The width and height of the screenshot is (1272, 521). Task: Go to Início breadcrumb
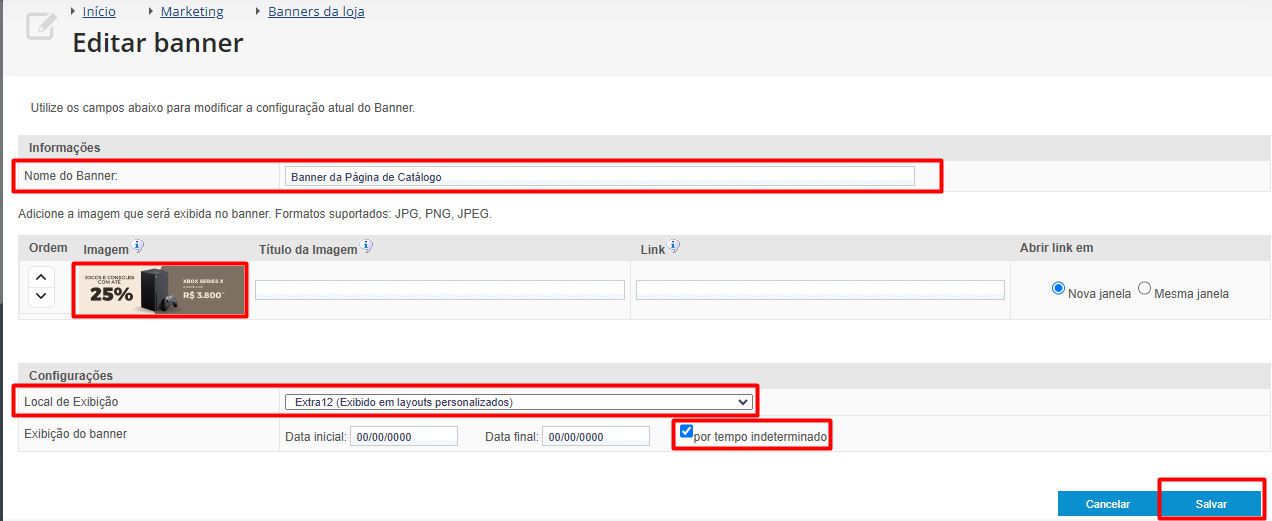pos(99,12)
